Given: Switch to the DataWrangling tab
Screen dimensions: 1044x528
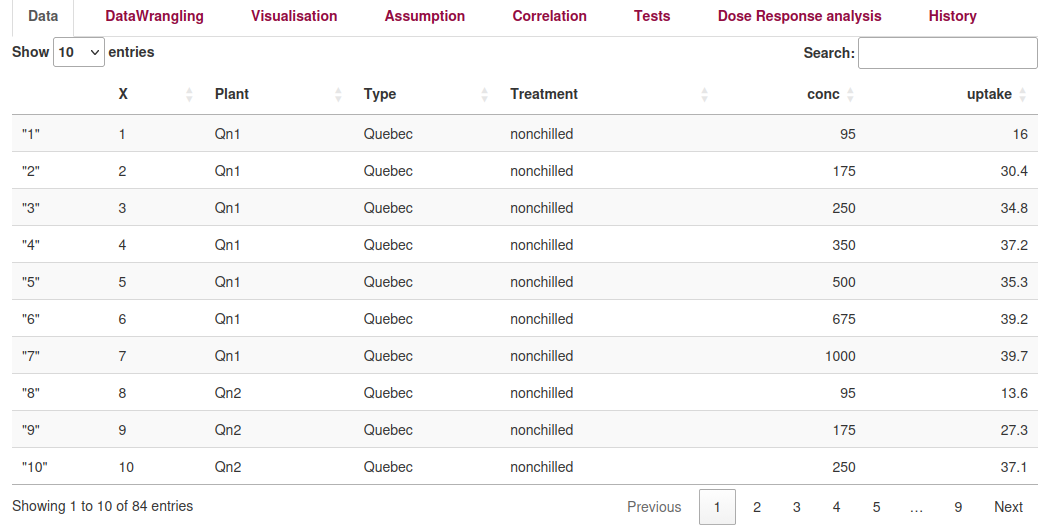Looking at the screenshot, I should click(154, 16).
